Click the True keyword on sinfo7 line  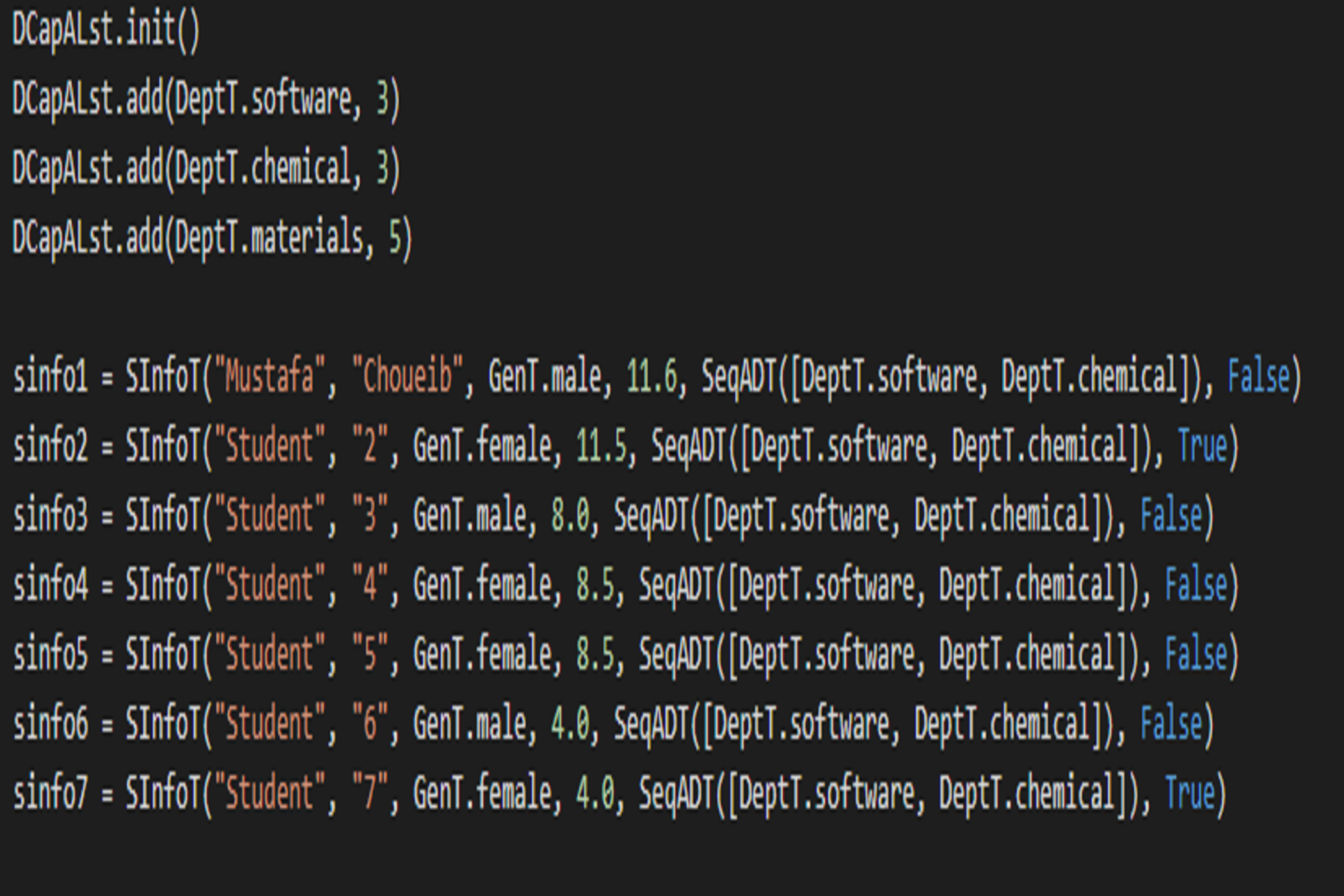pos(1189,794)
